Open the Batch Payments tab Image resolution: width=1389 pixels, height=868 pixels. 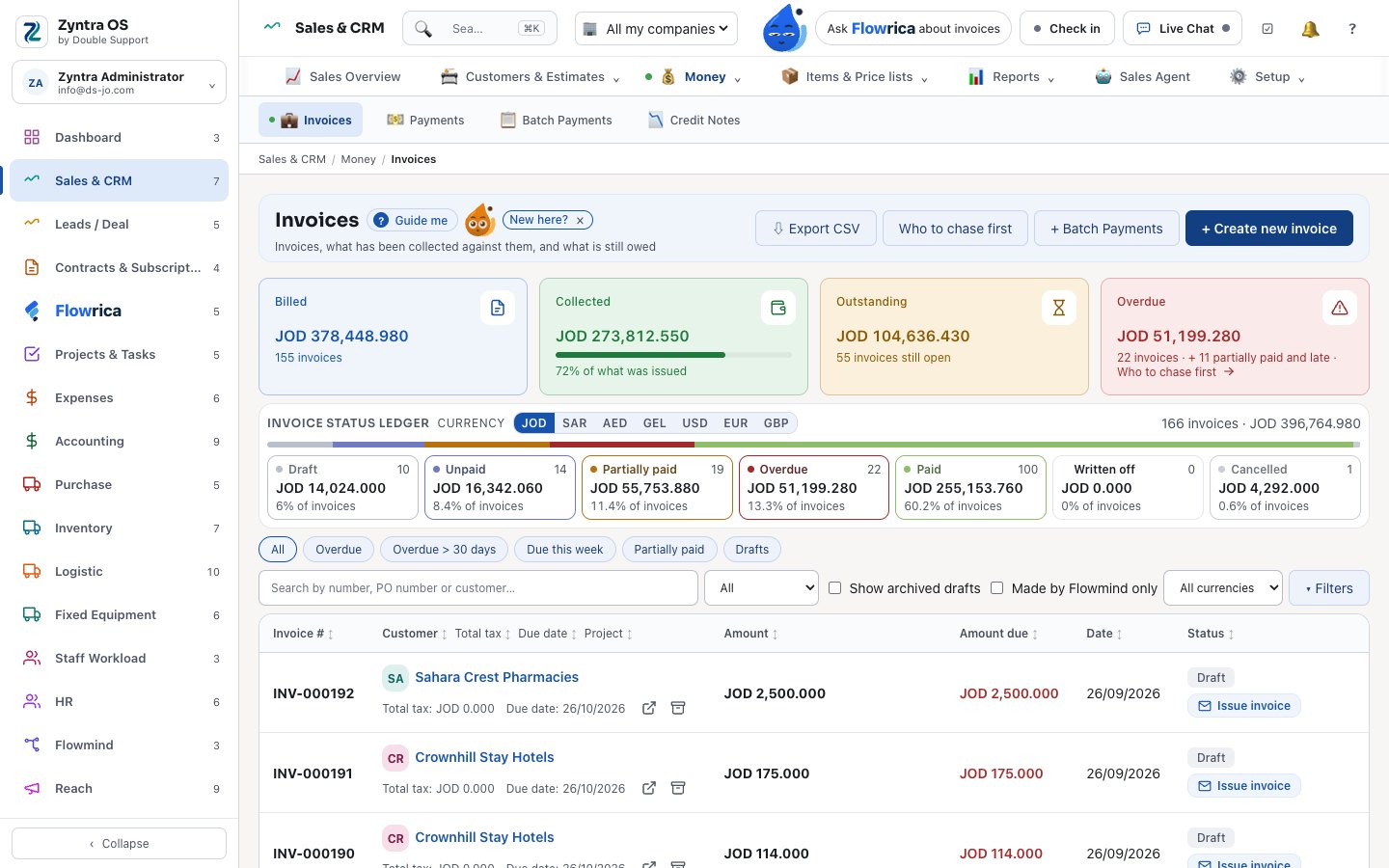coord(556,121)
